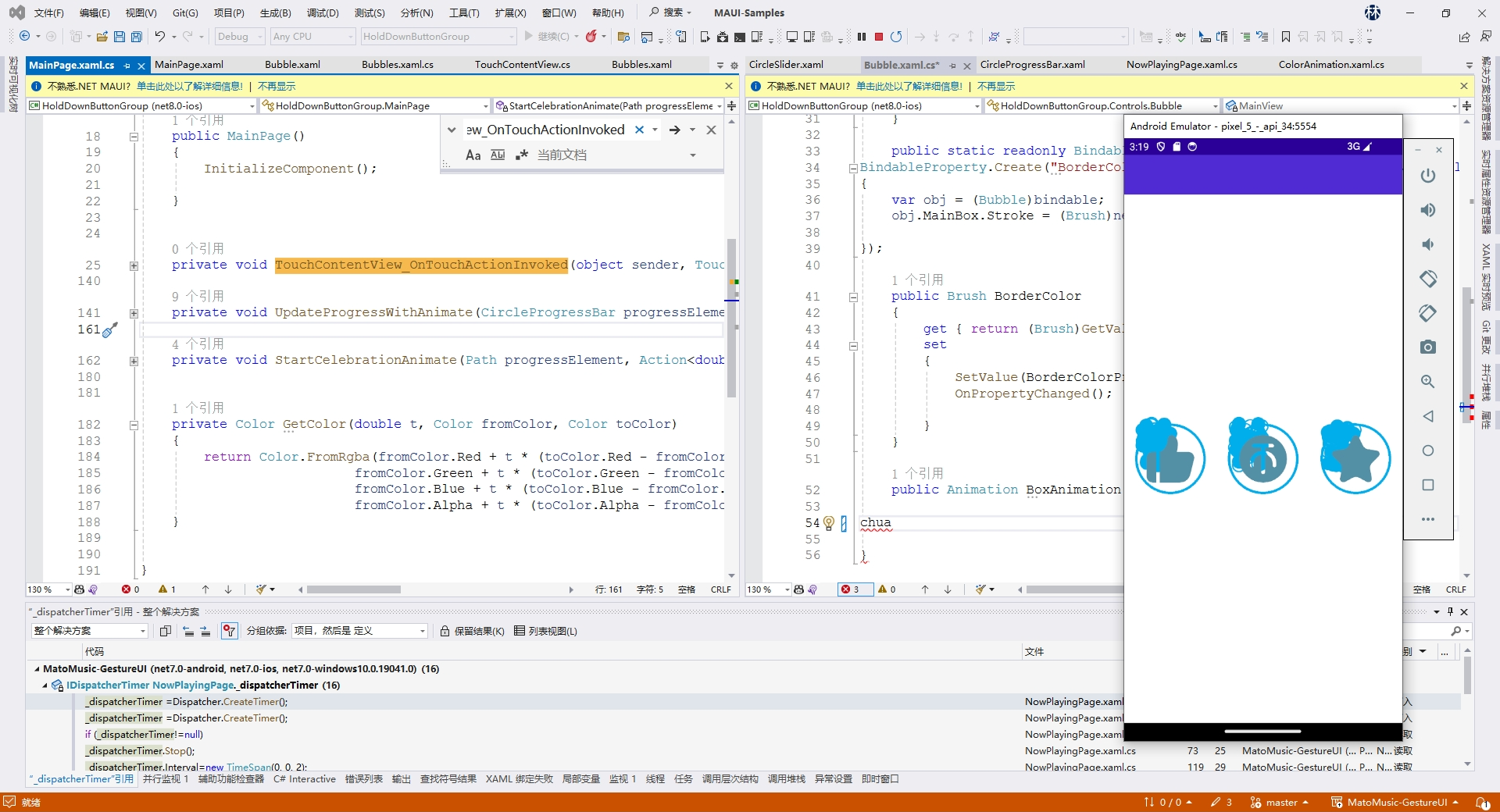Click the Hot Reload flame icon

[591, 37]
